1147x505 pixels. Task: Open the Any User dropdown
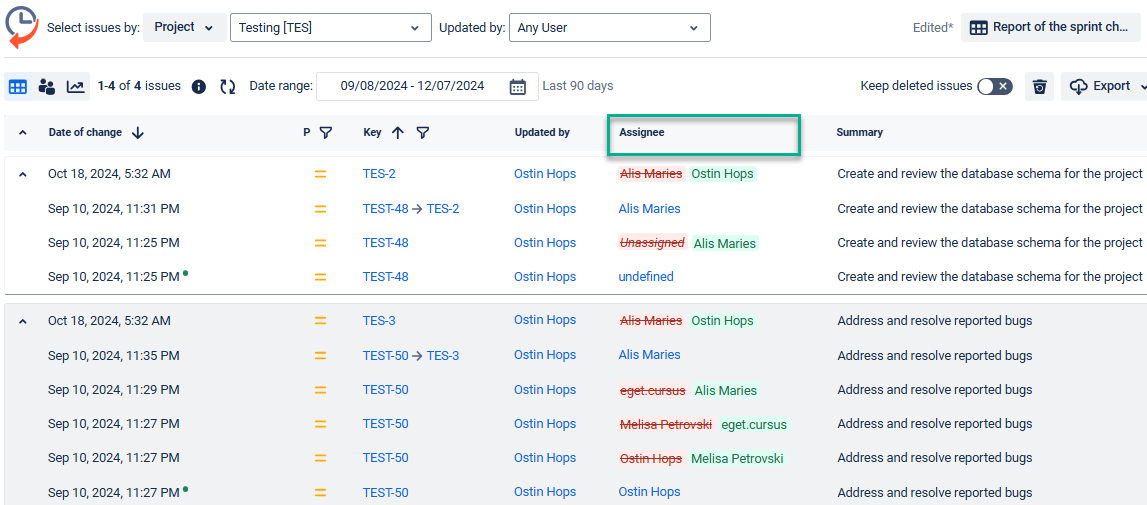coord(609,28)
